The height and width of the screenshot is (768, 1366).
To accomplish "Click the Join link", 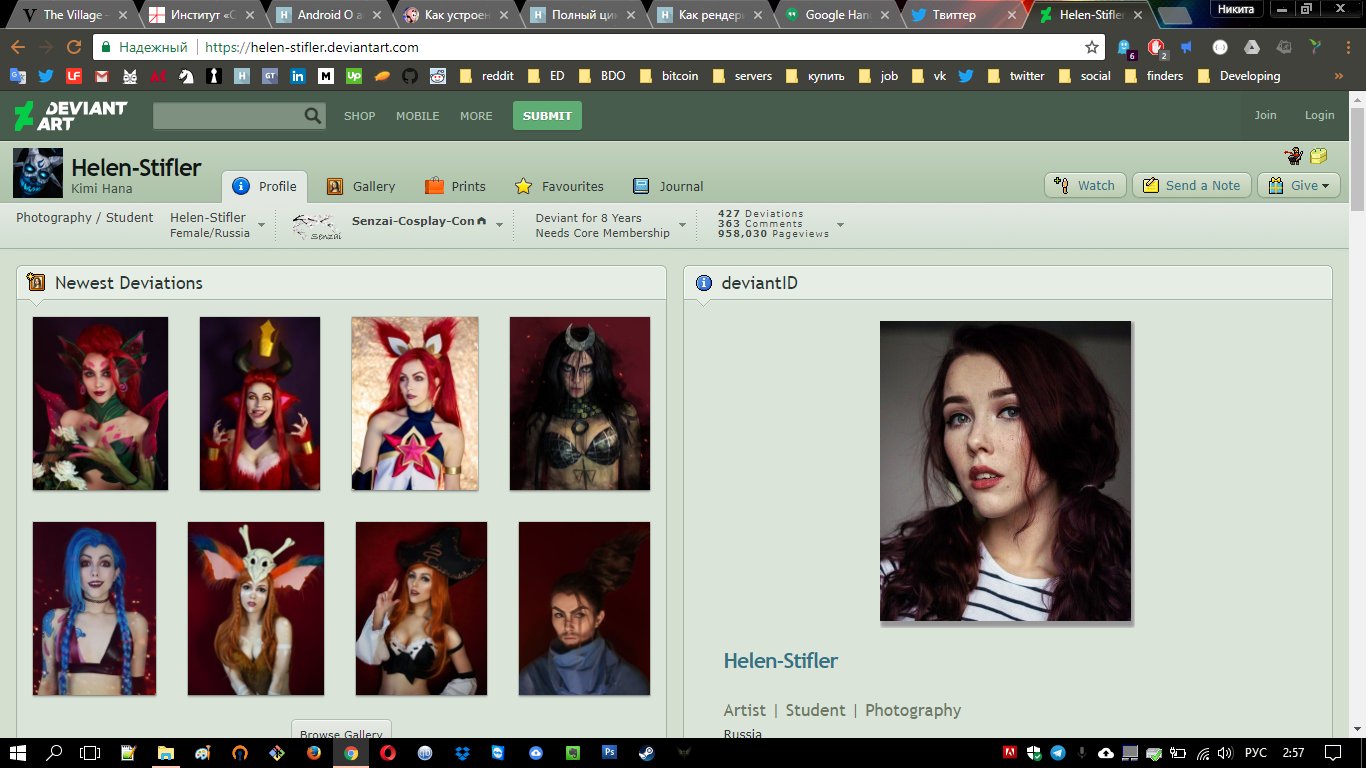I will coord(1266,115).
